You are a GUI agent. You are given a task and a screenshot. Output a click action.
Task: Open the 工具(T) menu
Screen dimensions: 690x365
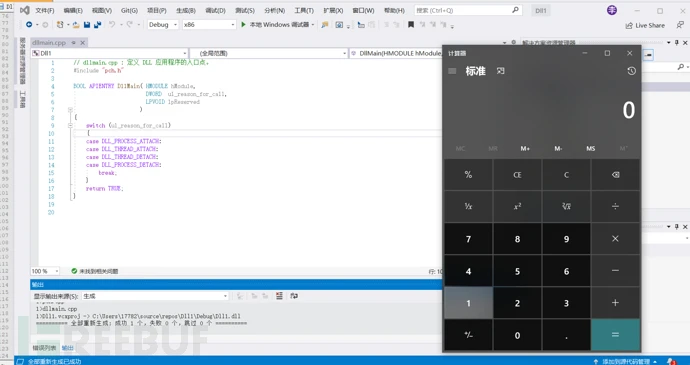[x=304, y=11]
